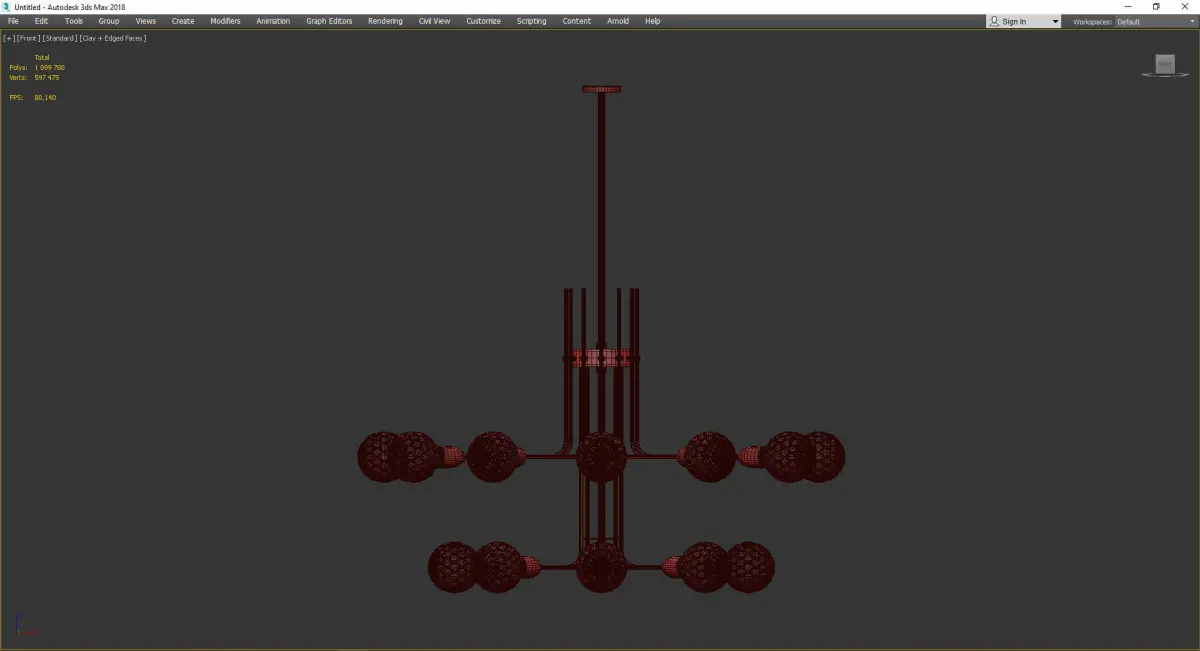
Task: Open the Rendering menu
Action: 385,21
